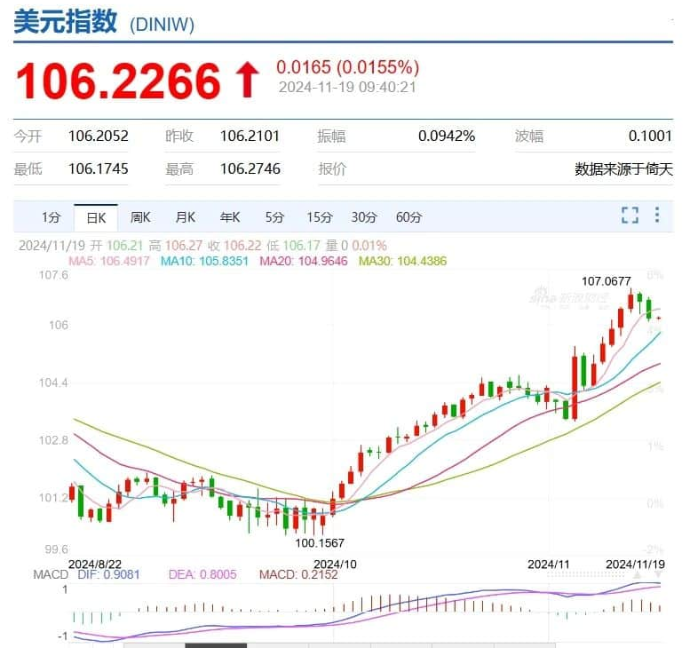Open the 周K weekly chart tab
Screen dimensions: 685x661
click(x=140, y=217)
